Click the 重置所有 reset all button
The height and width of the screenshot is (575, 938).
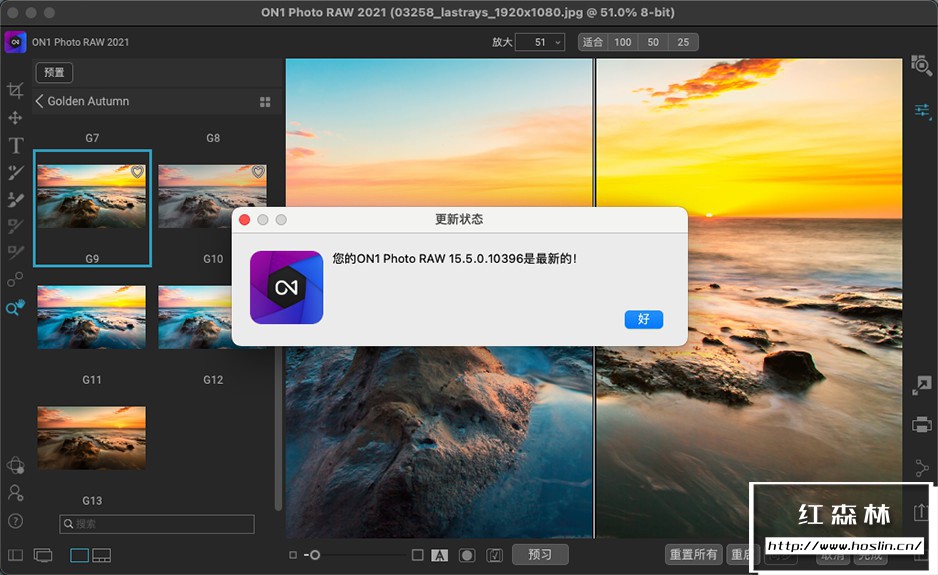pos(693,555)
